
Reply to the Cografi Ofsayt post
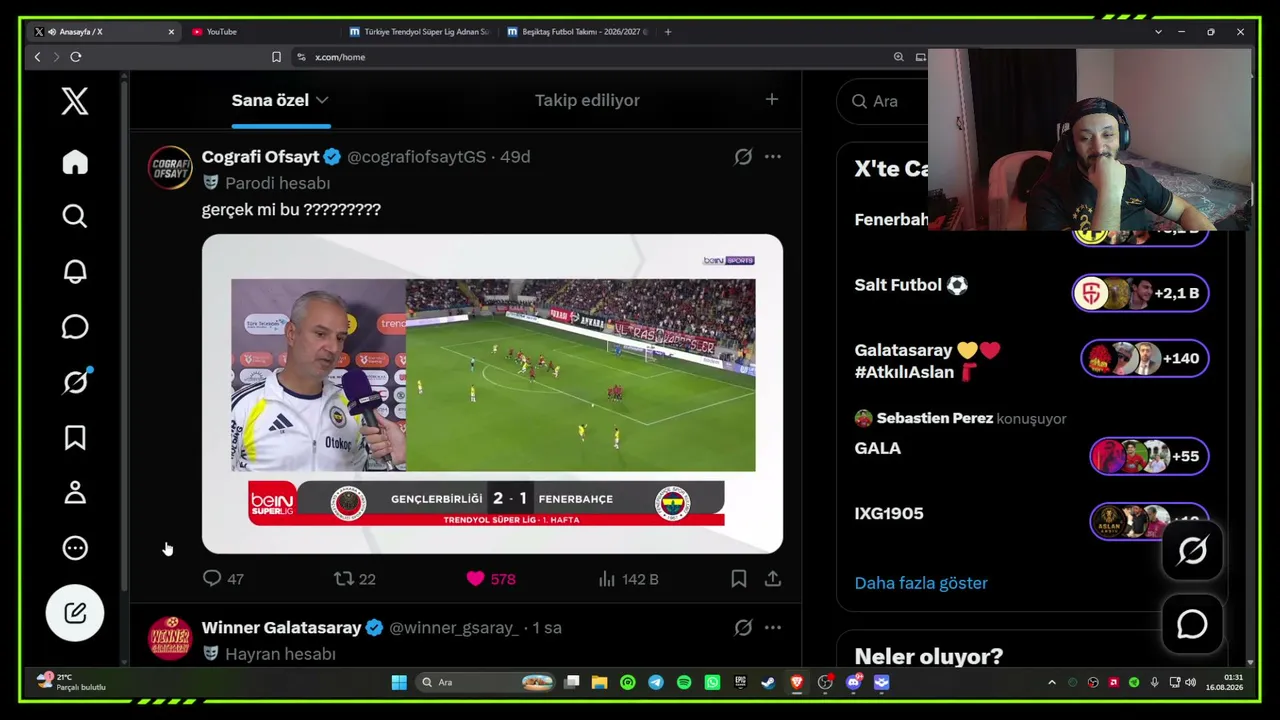pyautogui.click(x=223, y=579)
